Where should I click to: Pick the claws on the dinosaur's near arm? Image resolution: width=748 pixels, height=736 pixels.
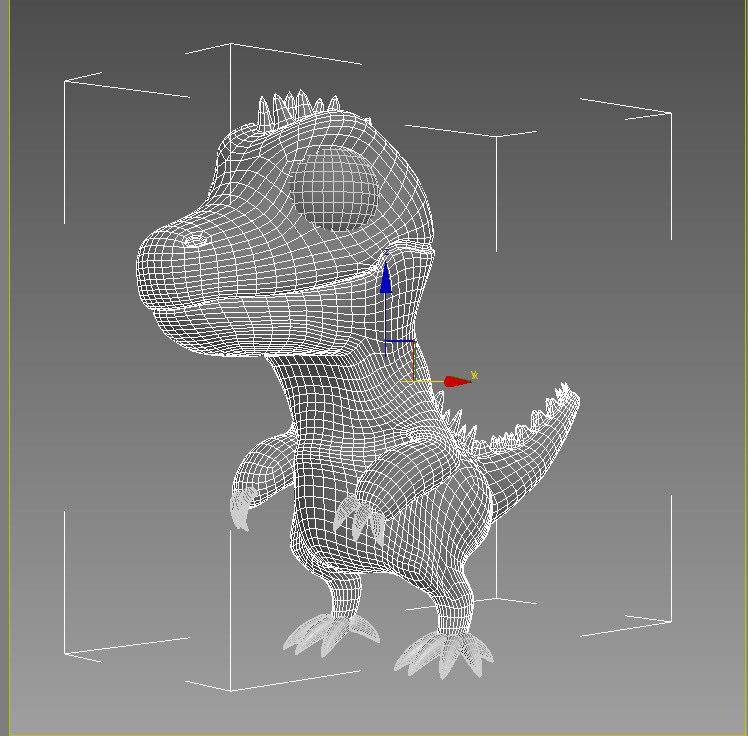pos(359,520)
